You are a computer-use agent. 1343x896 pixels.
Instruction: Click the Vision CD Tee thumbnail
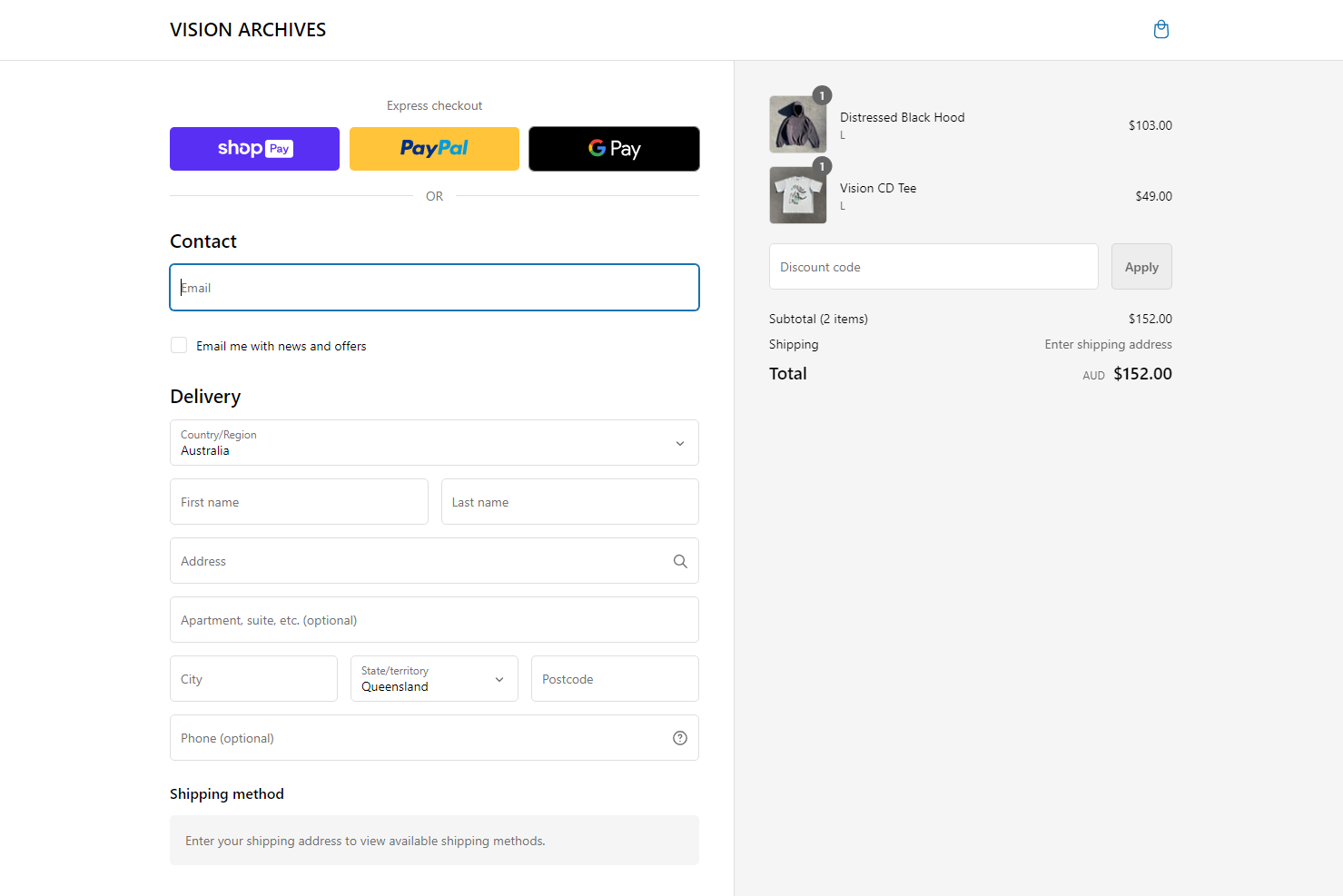[x=798, y=195]
